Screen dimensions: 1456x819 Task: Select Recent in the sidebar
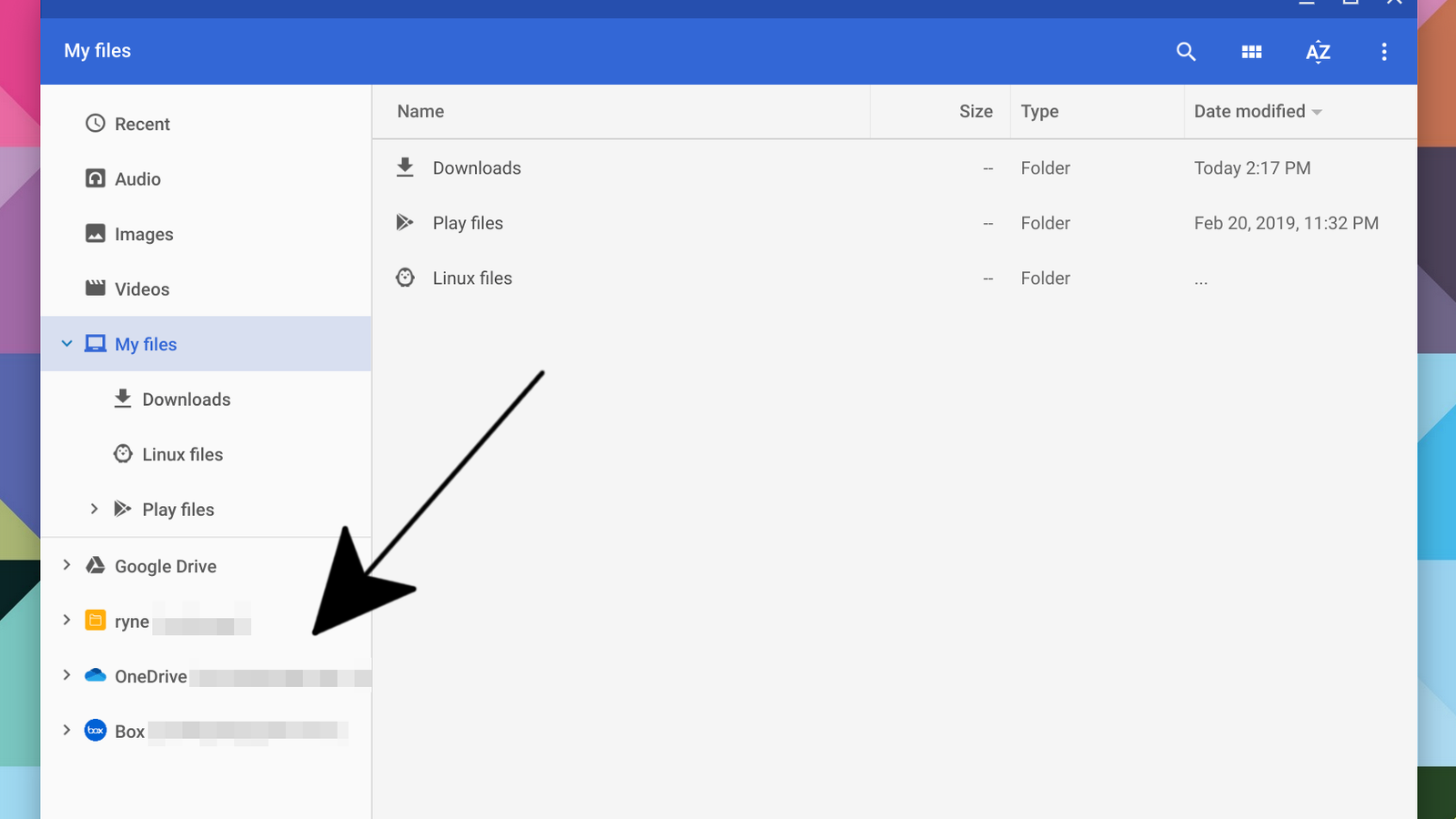206,124
